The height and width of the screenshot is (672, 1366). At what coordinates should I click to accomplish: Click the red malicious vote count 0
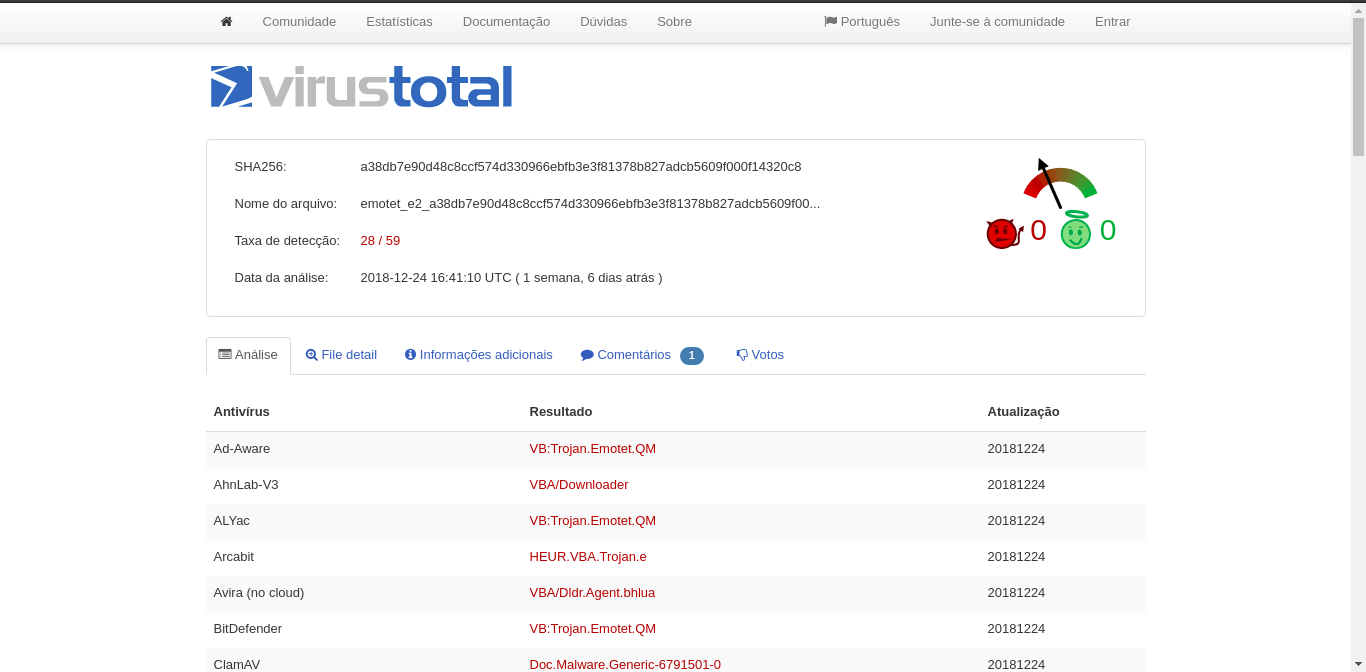click(1038, 231)
